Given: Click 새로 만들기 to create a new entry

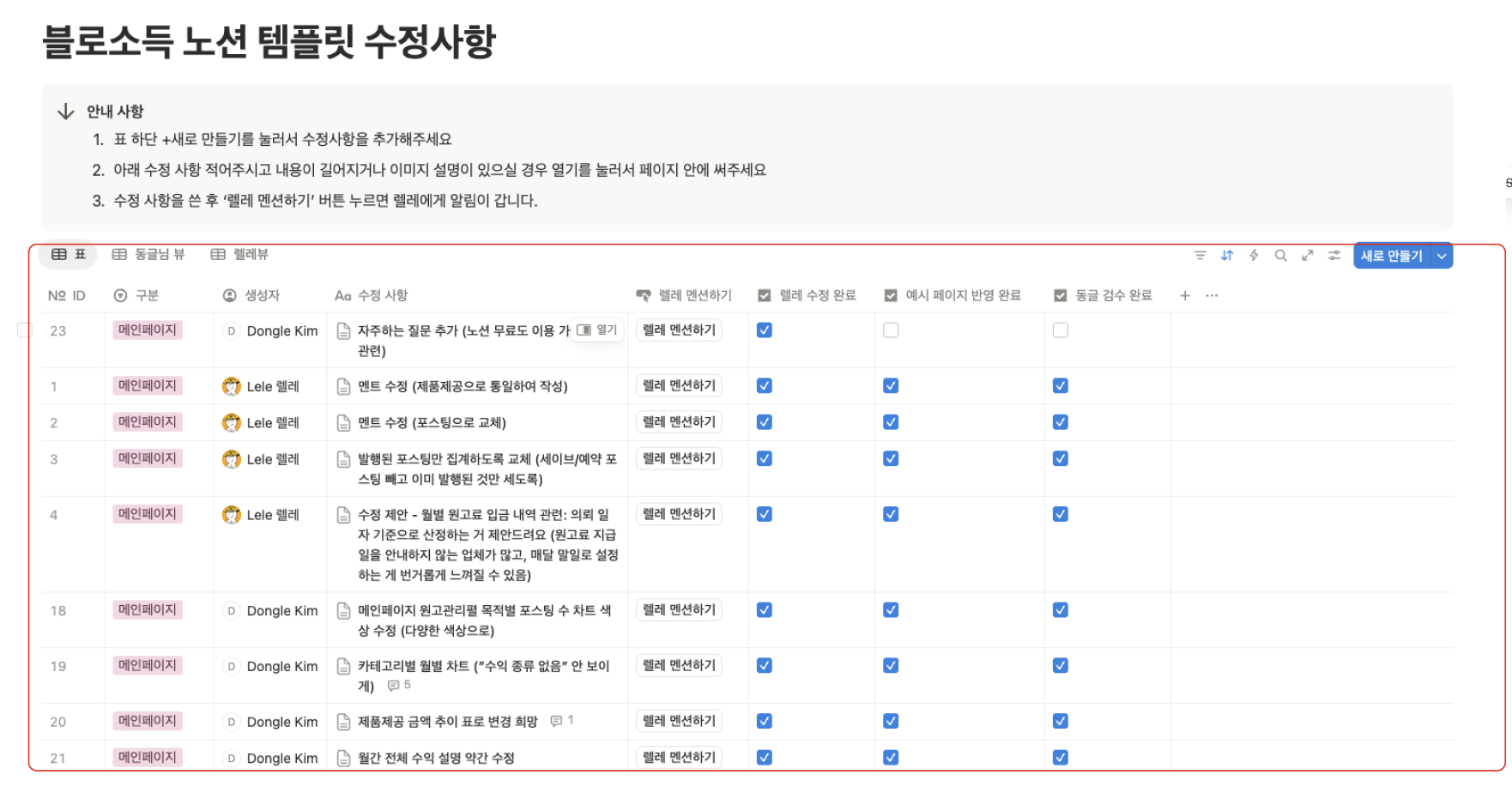Looking at the screenshot, I should pos(1393,255).
